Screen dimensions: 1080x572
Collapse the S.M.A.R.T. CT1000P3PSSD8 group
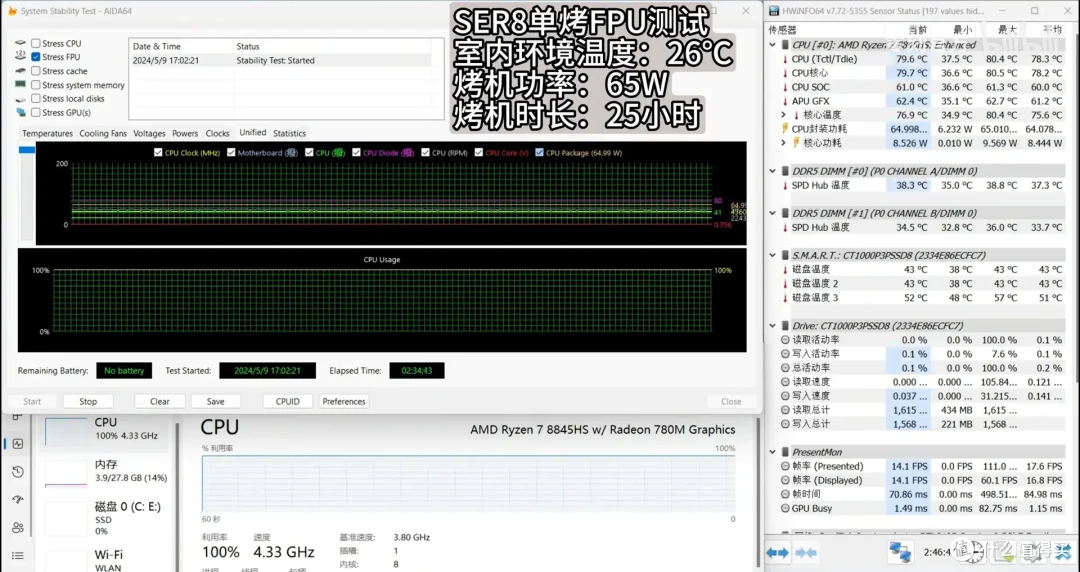pos(773,255)
